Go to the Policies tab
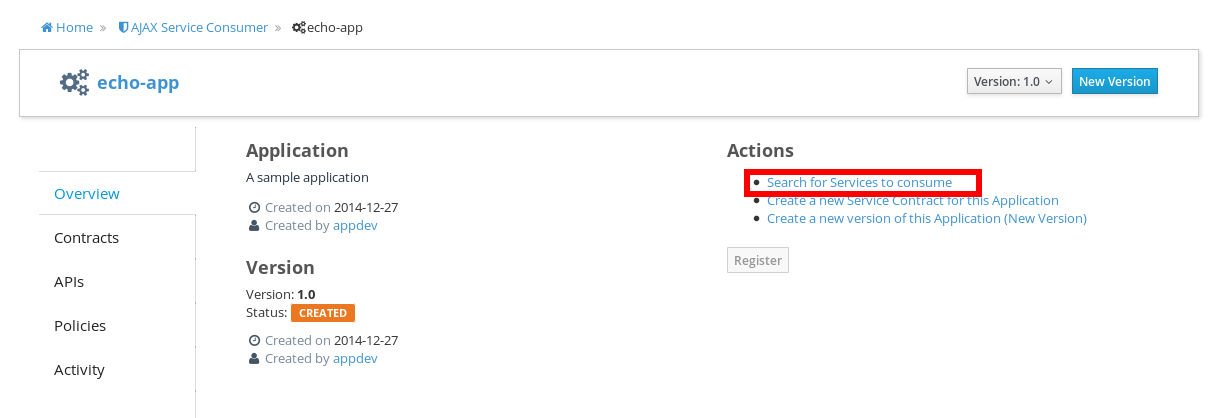 (117, 326)
